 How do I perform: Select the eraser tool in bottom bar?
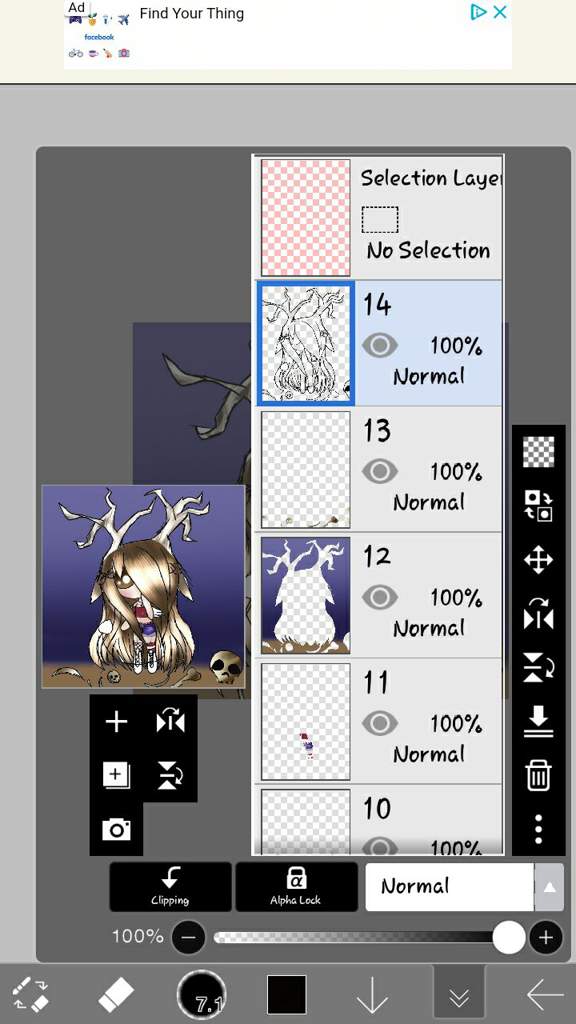[115, 995]
